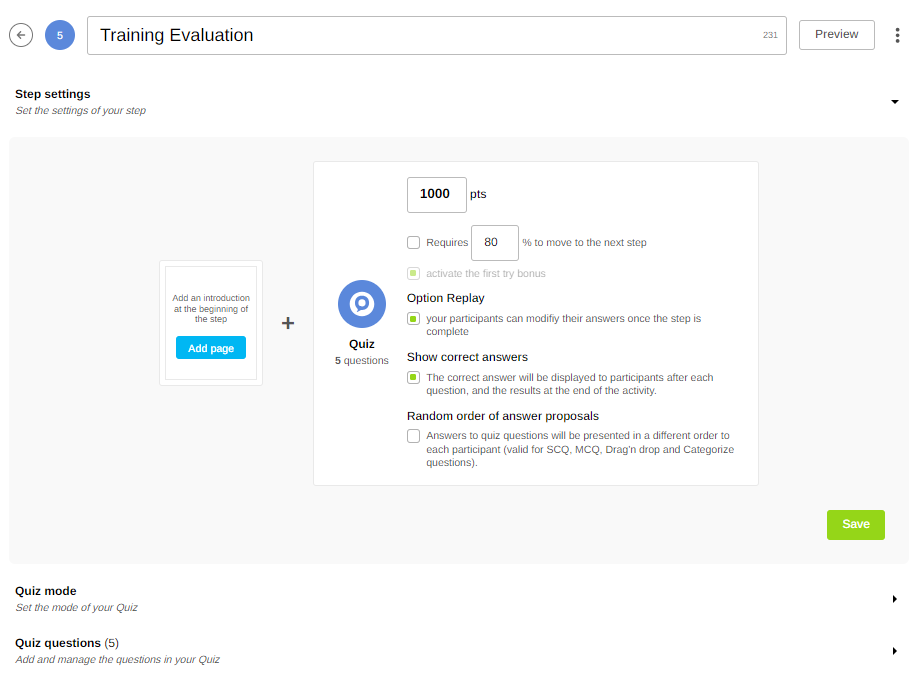
Task: Enable random order of answer proposals
Action: point(414,436)
